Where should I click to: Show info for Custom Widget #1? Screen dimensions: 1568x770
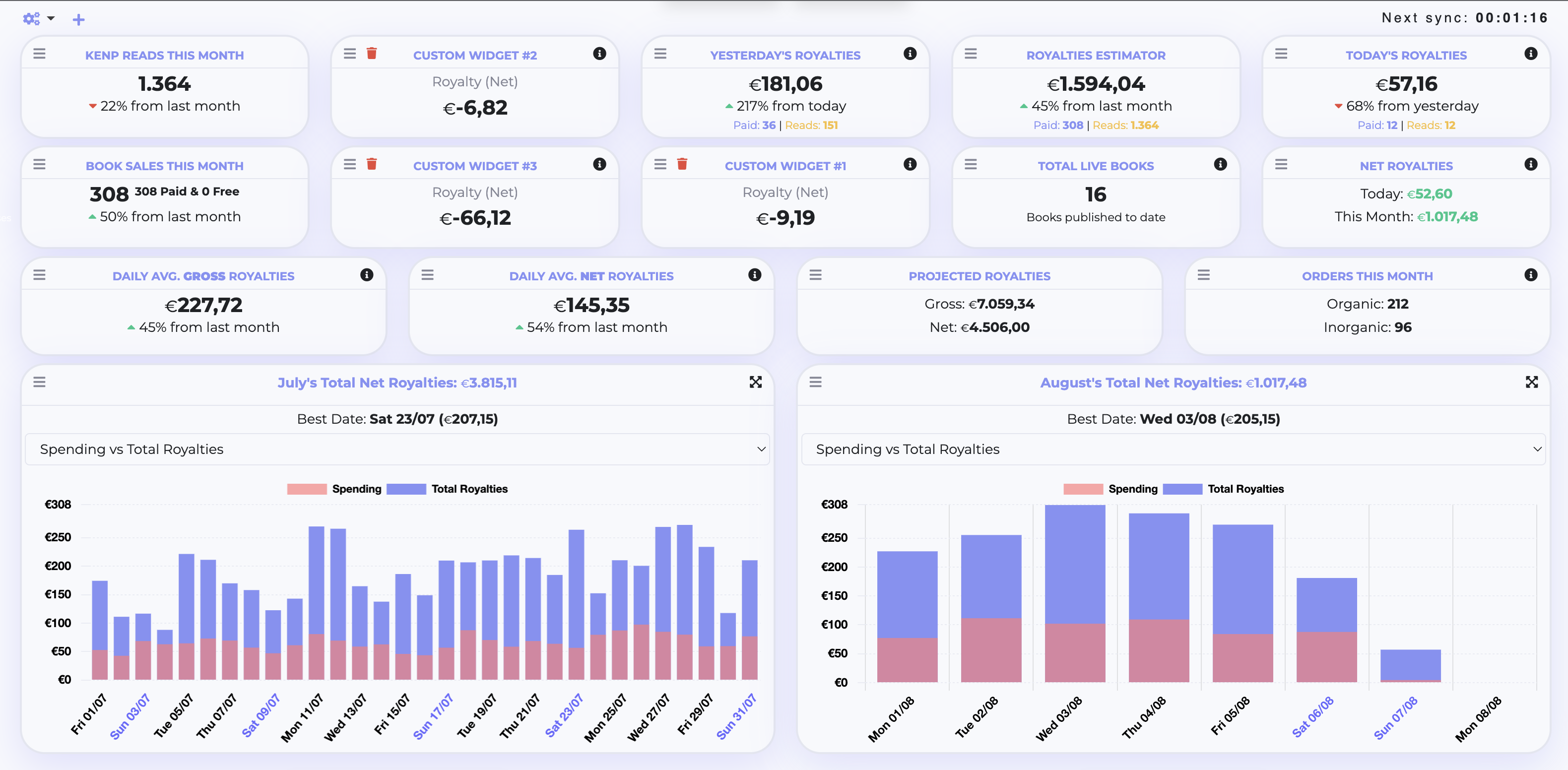tap(910, 164)
